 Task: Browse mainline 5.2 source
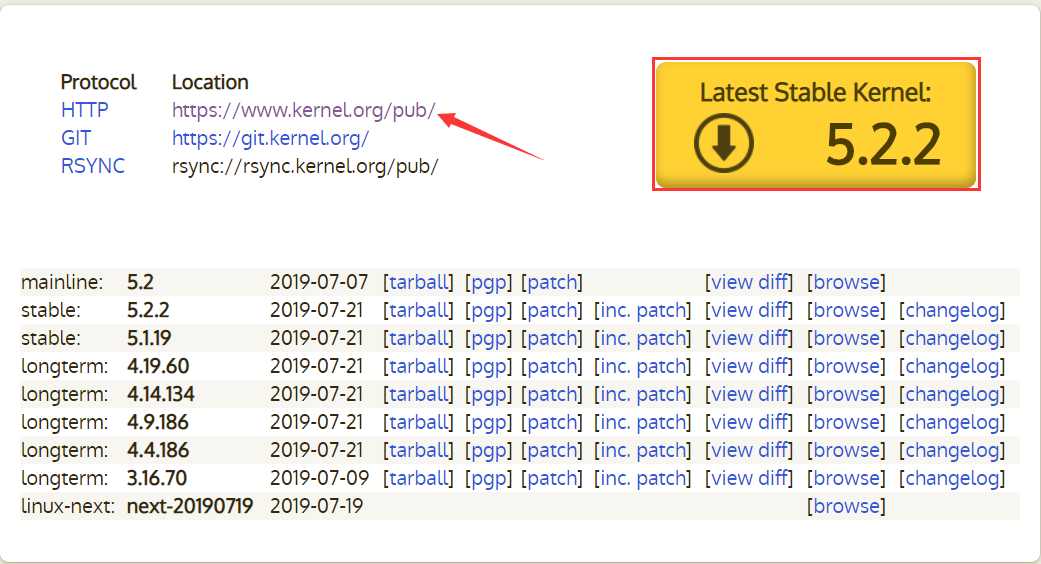[x=846, y=282]
